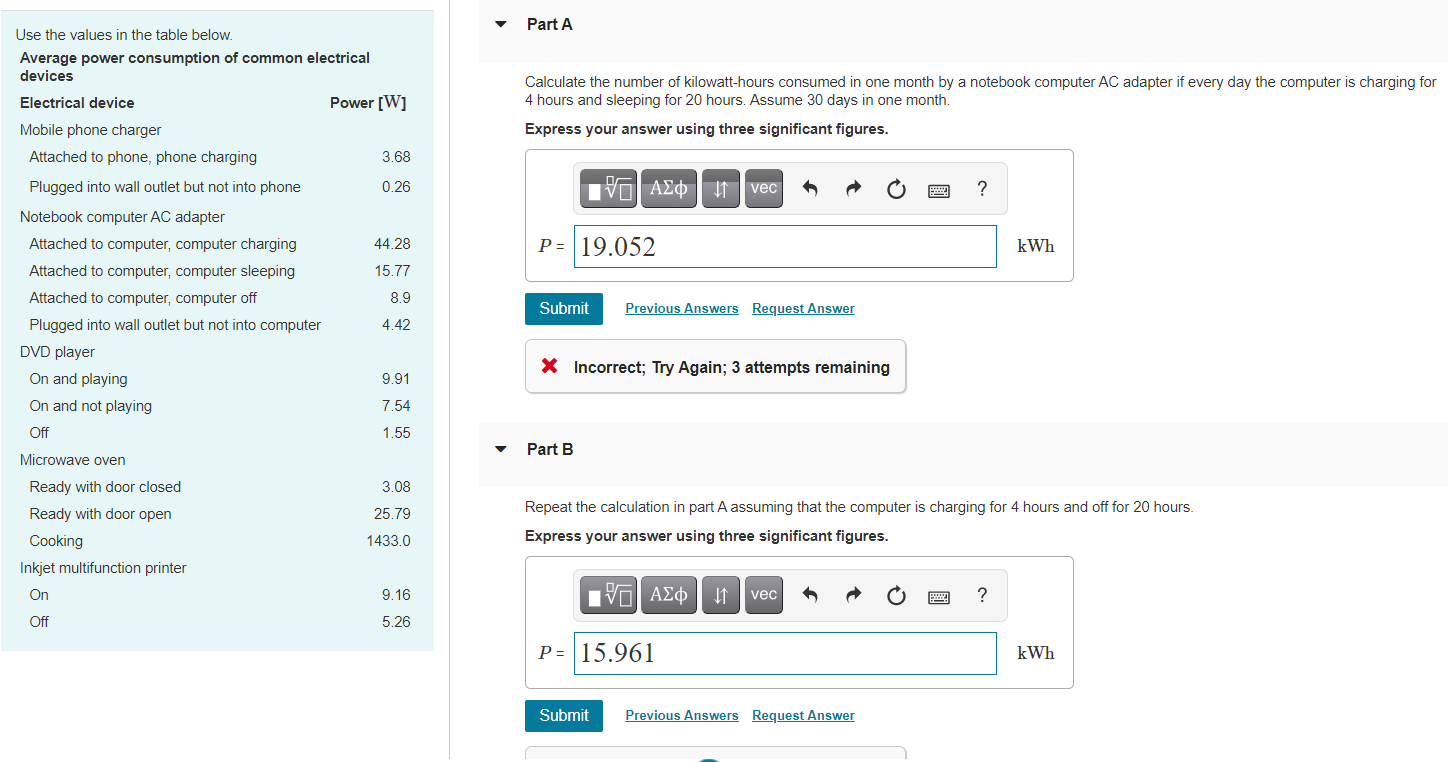Click the help question mark in Part B toolbar
Viewport: 1451px width, 762px height.
982,595
